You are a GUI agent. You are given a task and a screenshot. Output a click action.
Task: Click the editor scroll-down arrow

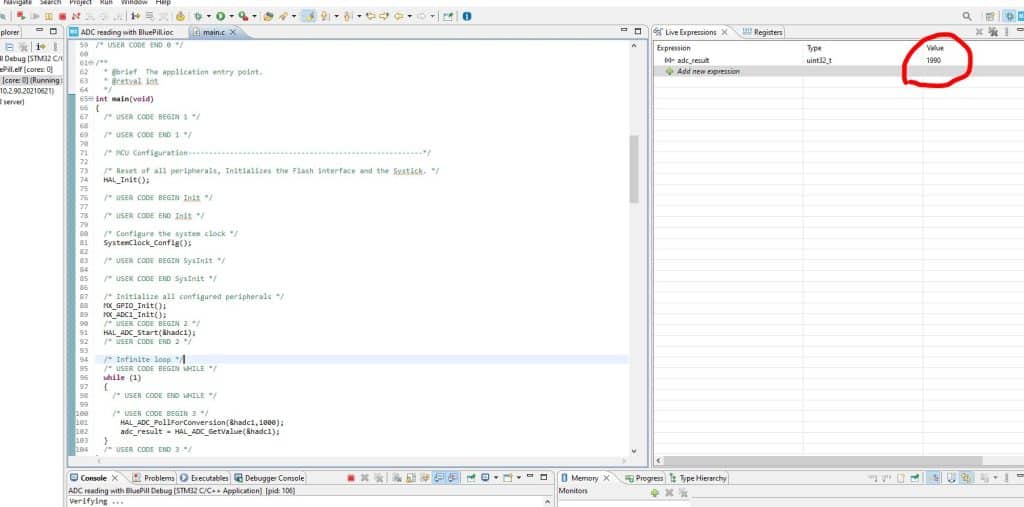pos(633,451)
